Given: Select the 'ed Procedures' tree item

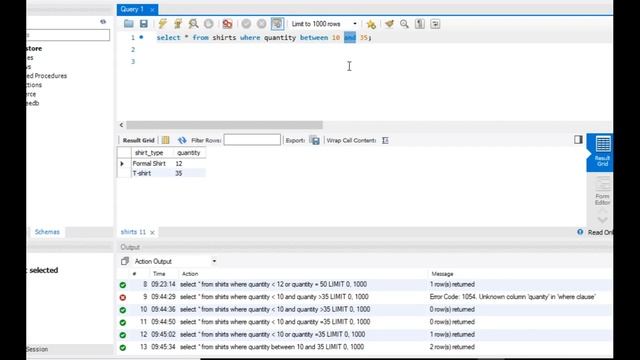Looking at the screenshot, I should [47, 76].
